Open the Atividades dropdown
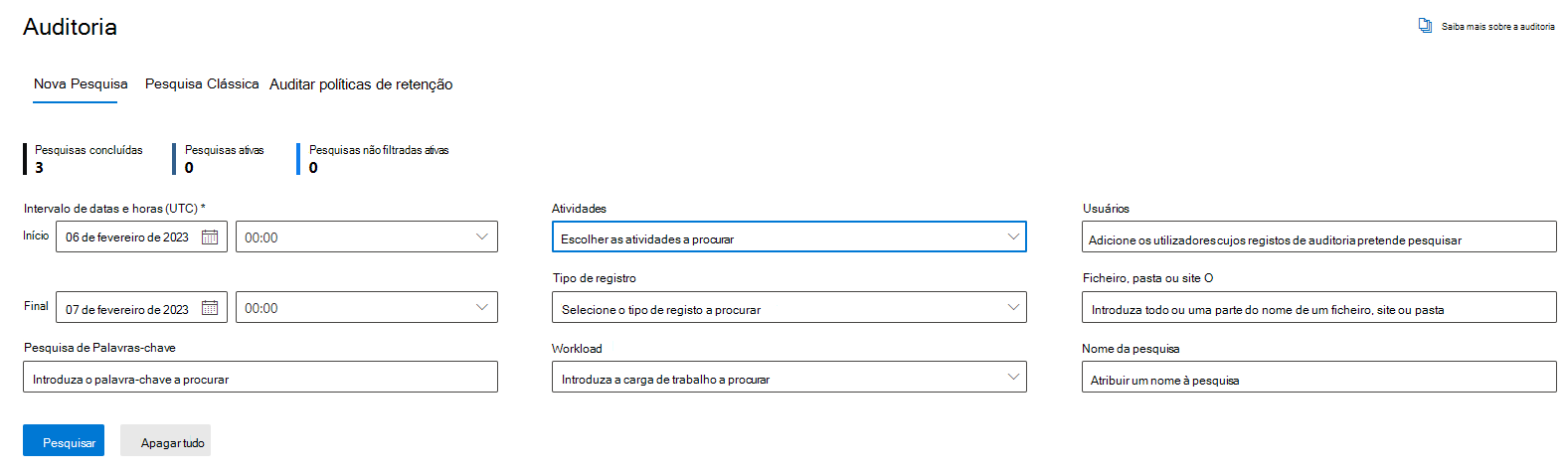Viewport: 1568px width, 474px height. [x=789, y=237]
